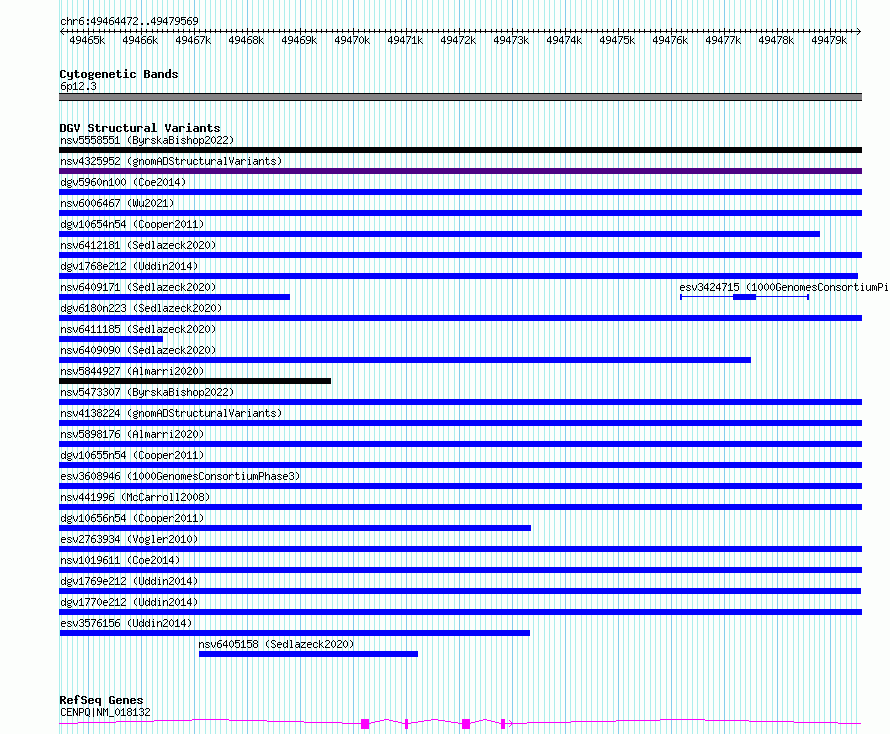Click the 49470k ruler position

click(x=352, y=40)
